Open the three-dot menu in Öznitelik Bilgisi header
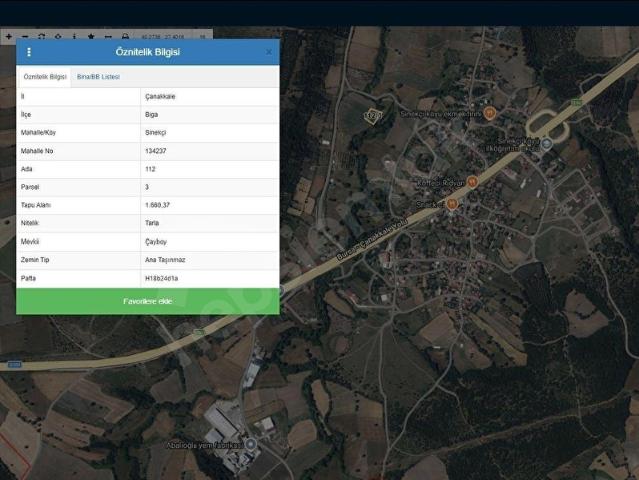 (x=29, y=52)
